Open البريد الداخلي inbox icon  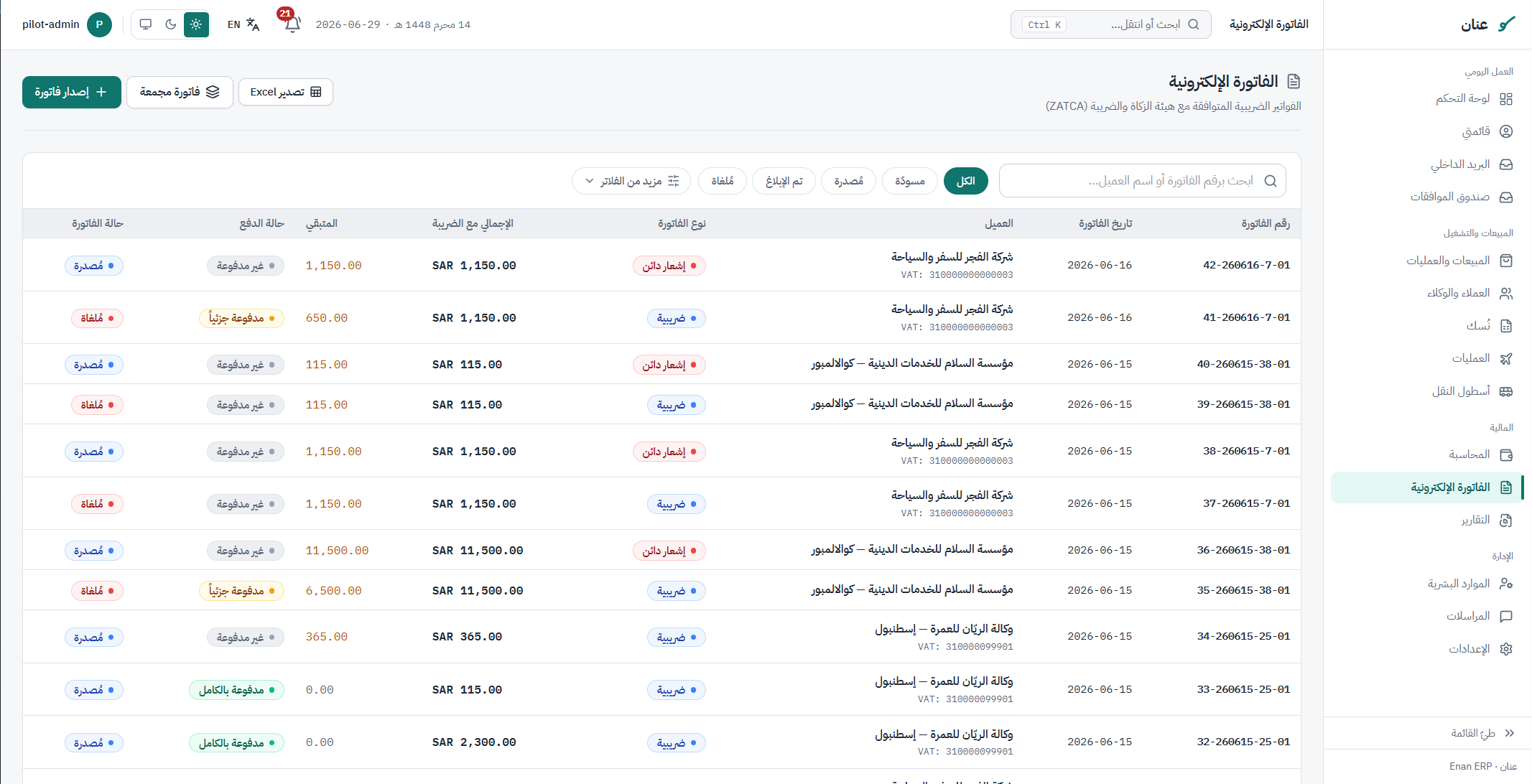click(1506, 164)
